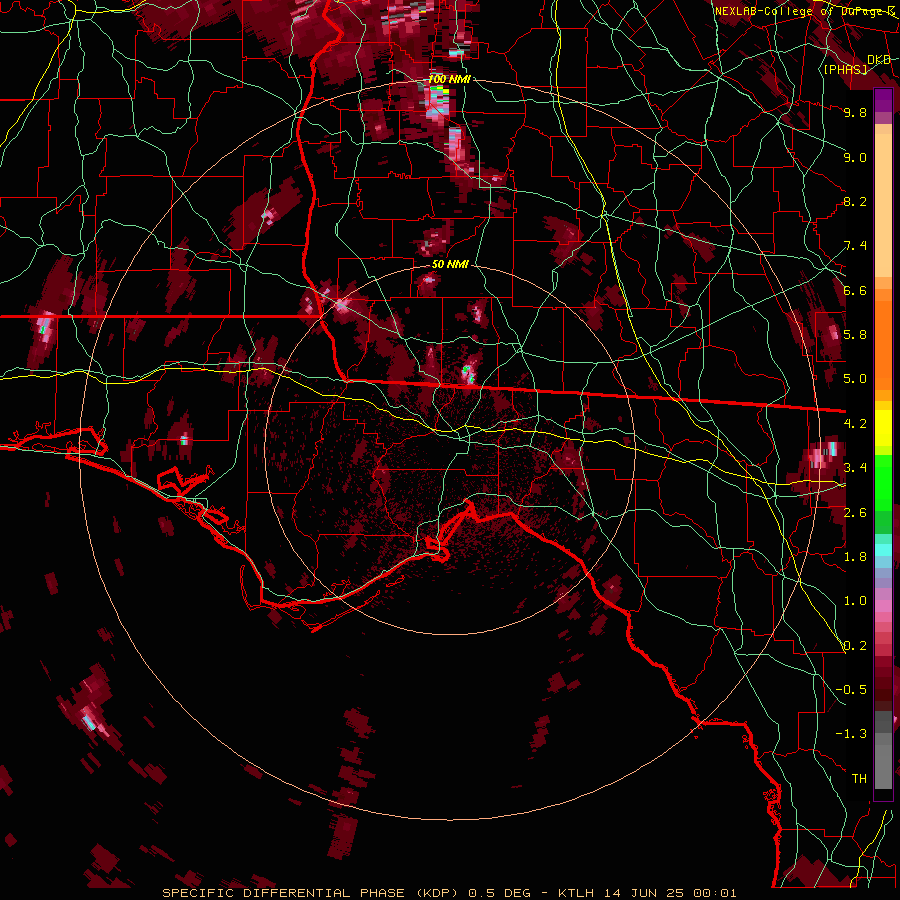
Task: Click the 9.8 value on the scale
Action: (x=855, y=112)
